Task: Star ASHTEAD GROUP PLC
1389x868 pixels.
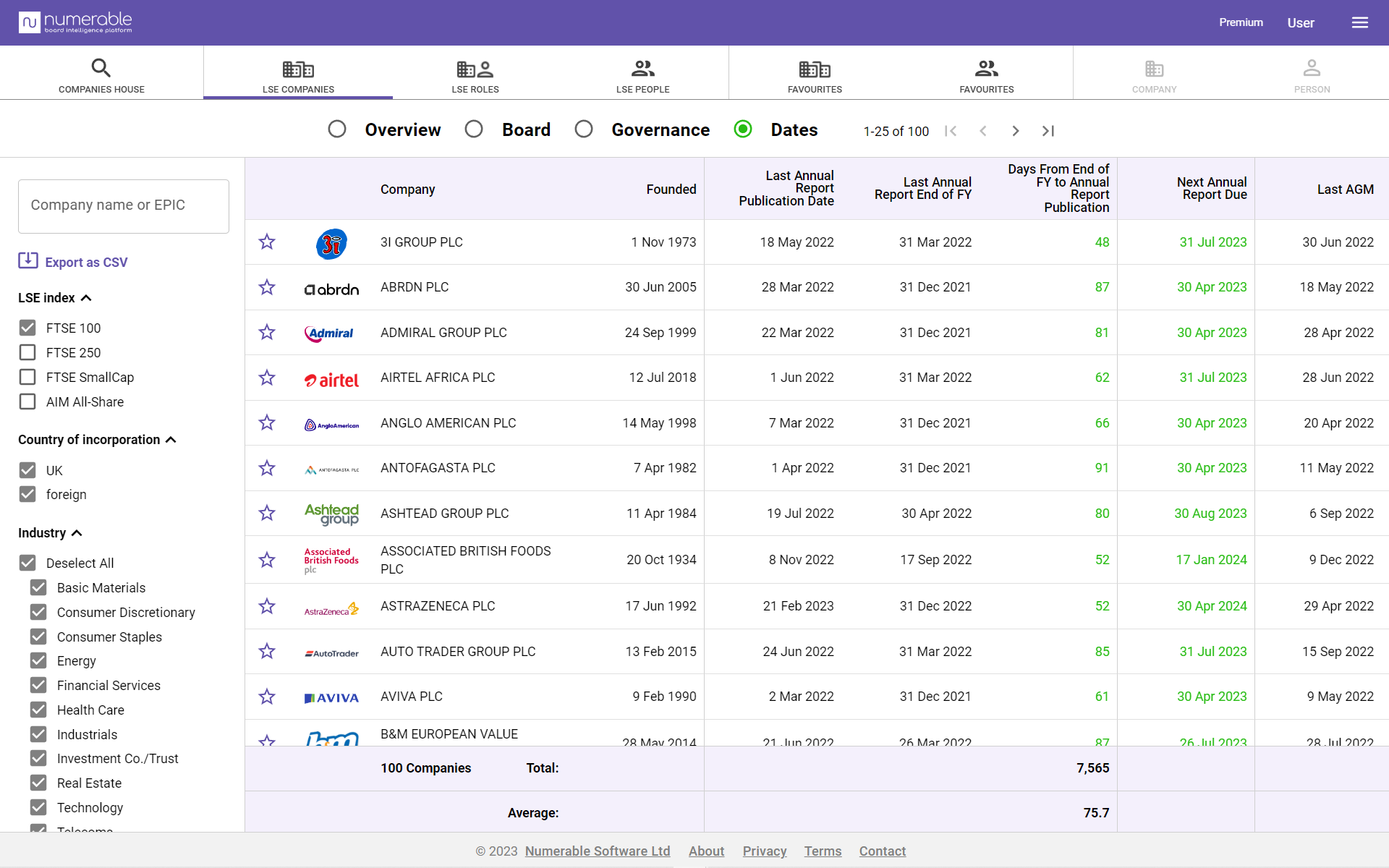Action: click(x=267, y=513)
